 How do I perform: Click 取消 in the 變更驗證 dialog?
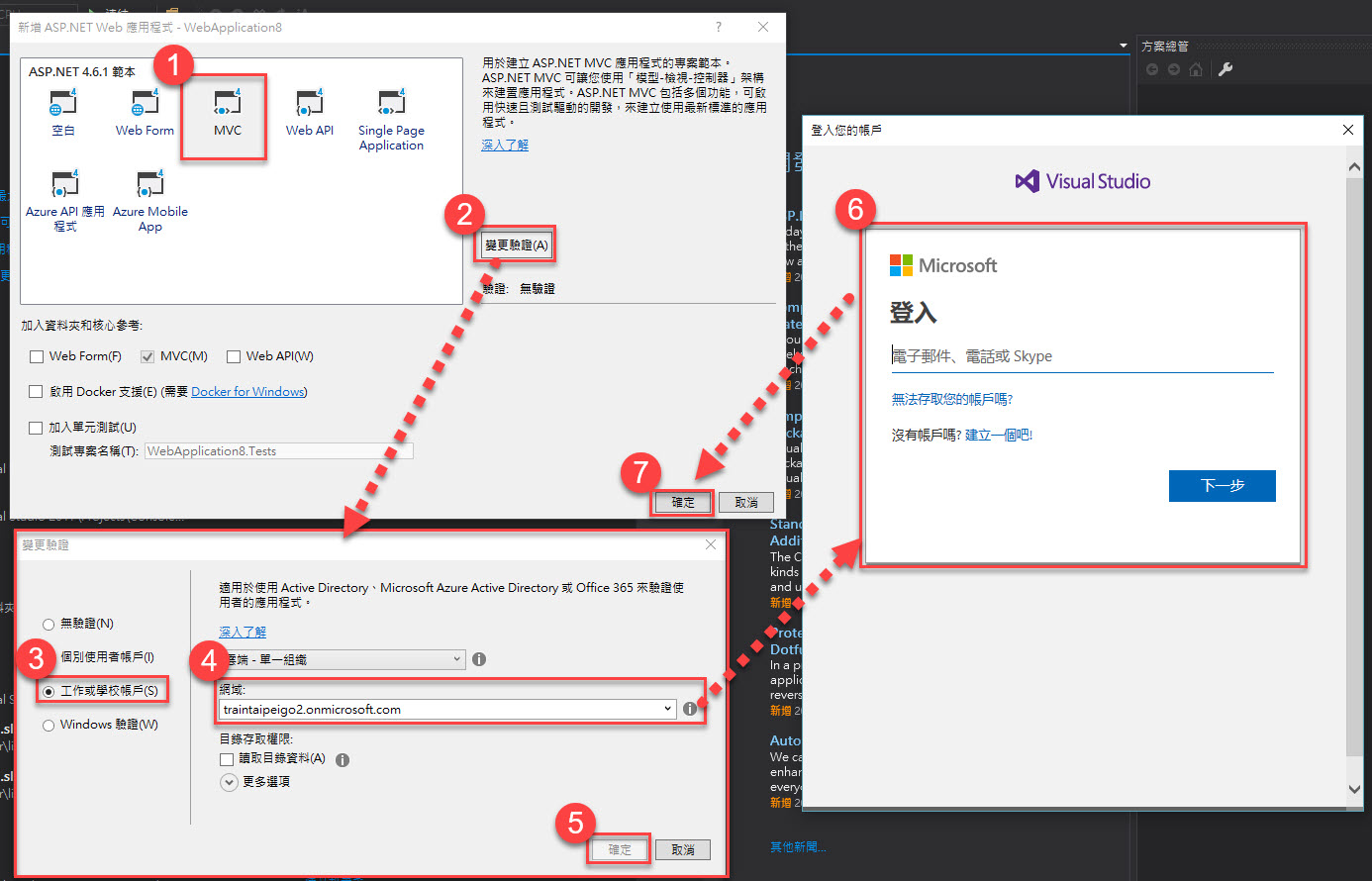pos(683,849)
